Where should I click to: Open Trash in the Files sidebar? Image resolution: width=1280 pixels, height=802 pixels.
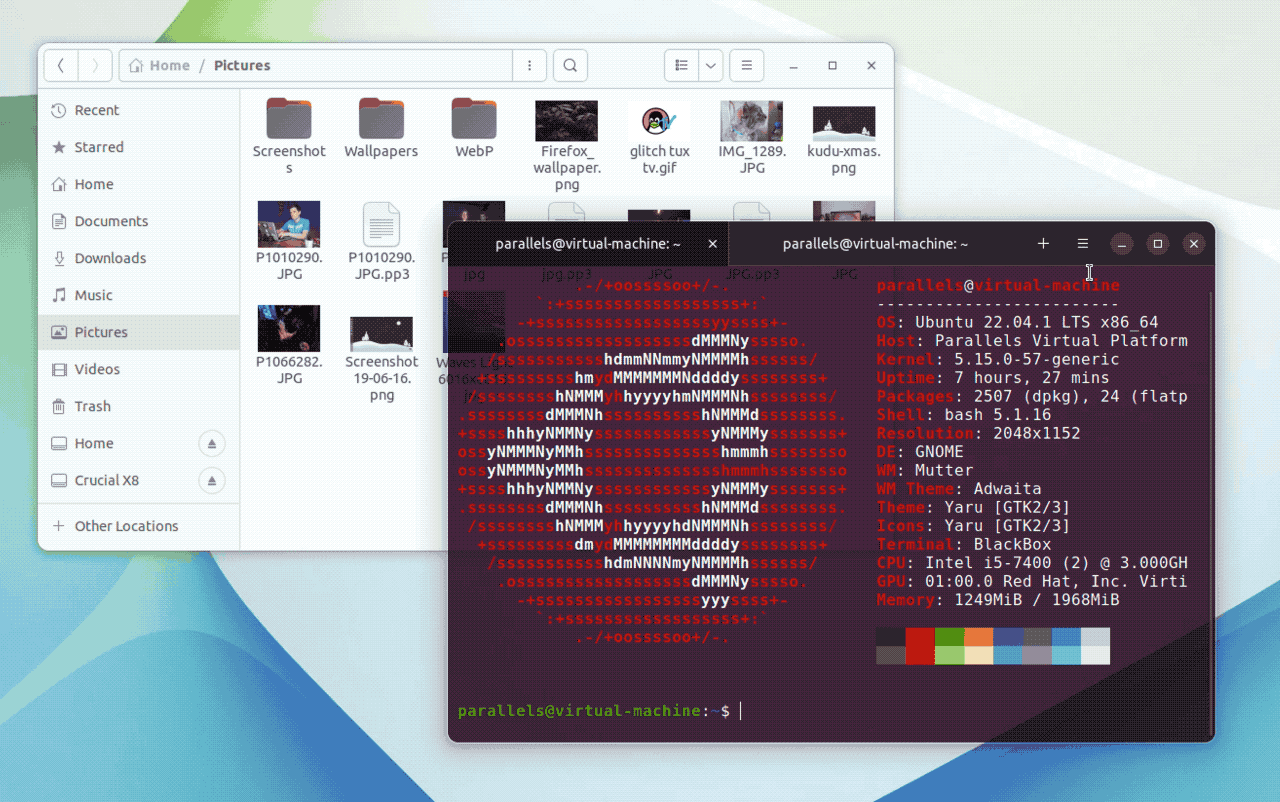(x=139, y=406)
